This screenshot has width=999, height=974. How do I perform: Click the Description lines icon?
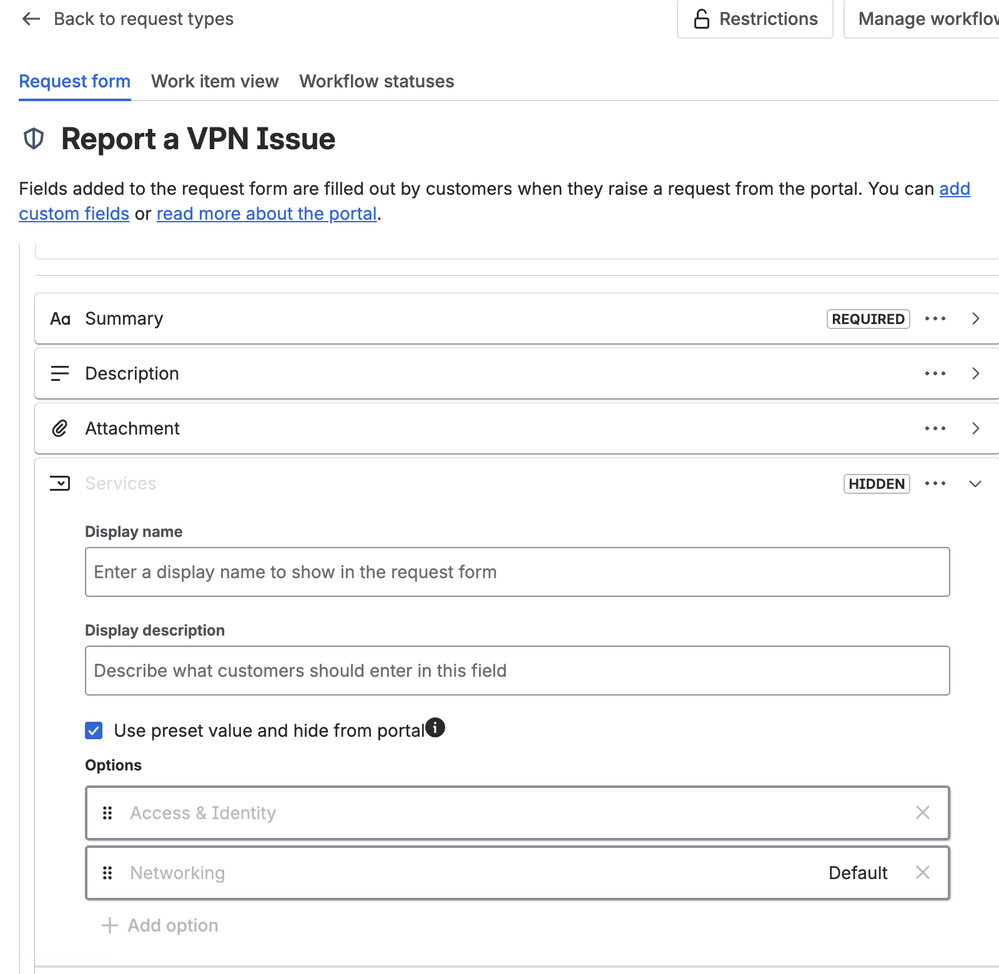pos(60,373)
